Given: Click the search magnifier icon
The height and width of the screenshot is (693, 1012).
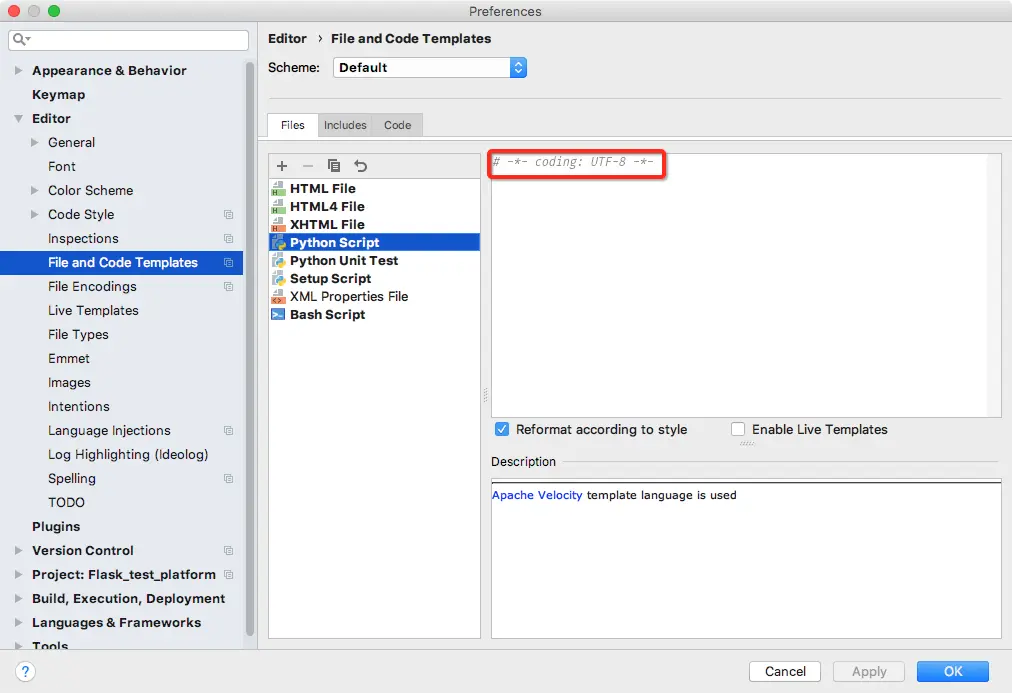Looking at the screenshot, I should pyautogui.click(x=21, y=39).
